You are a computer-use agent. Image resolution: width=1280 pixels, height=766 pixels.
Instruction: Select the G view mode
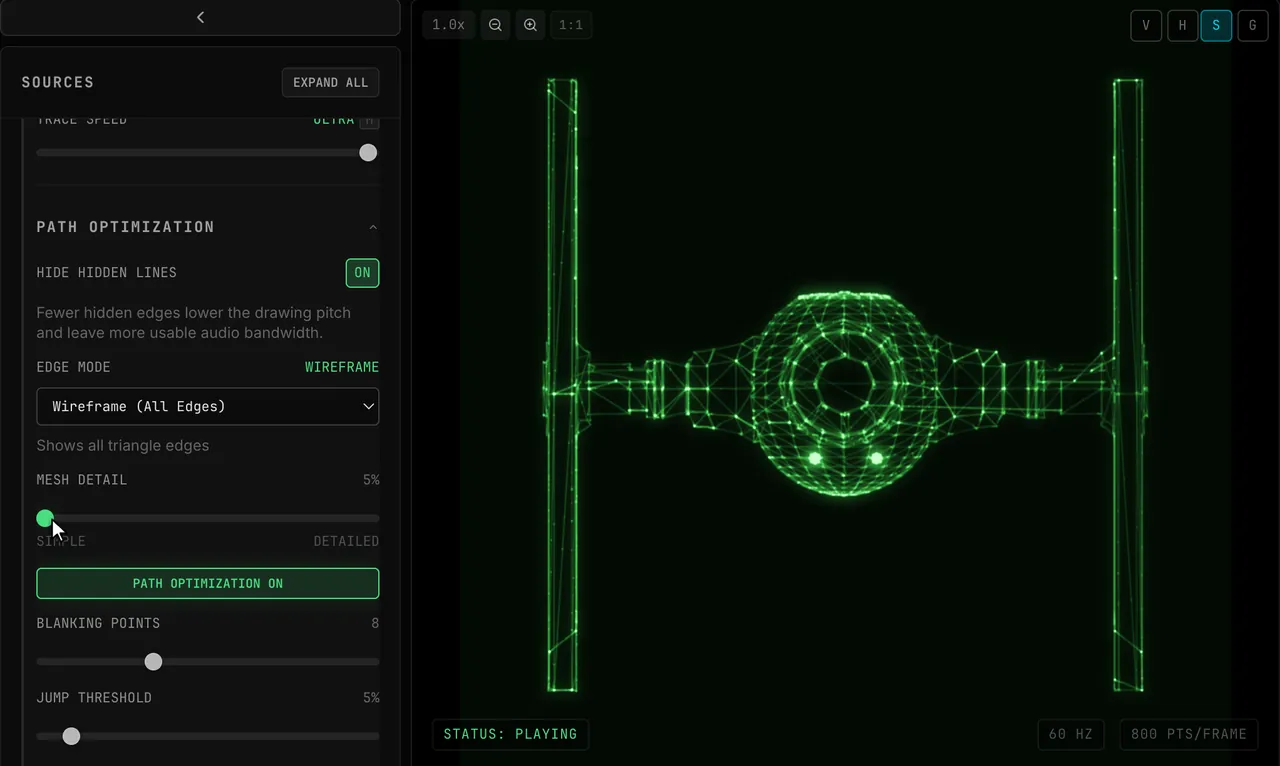pos(1252,26)
